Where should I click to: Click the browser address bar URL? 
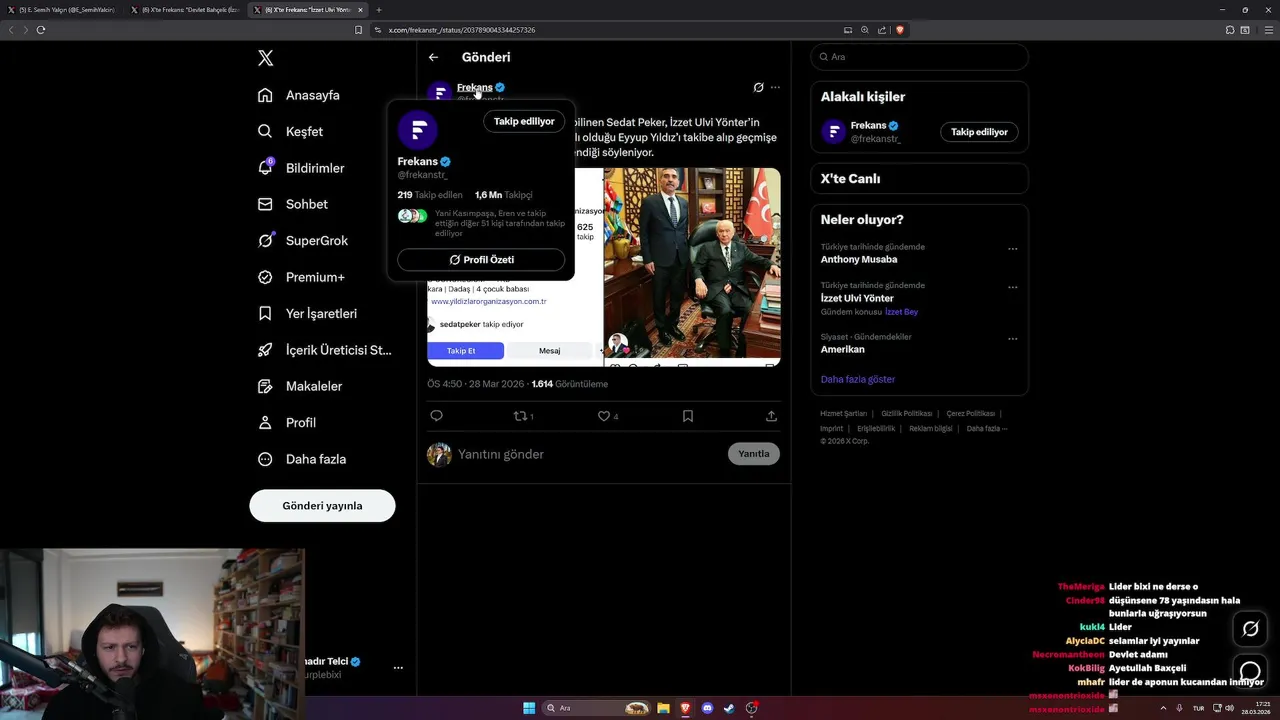[461, 30]
